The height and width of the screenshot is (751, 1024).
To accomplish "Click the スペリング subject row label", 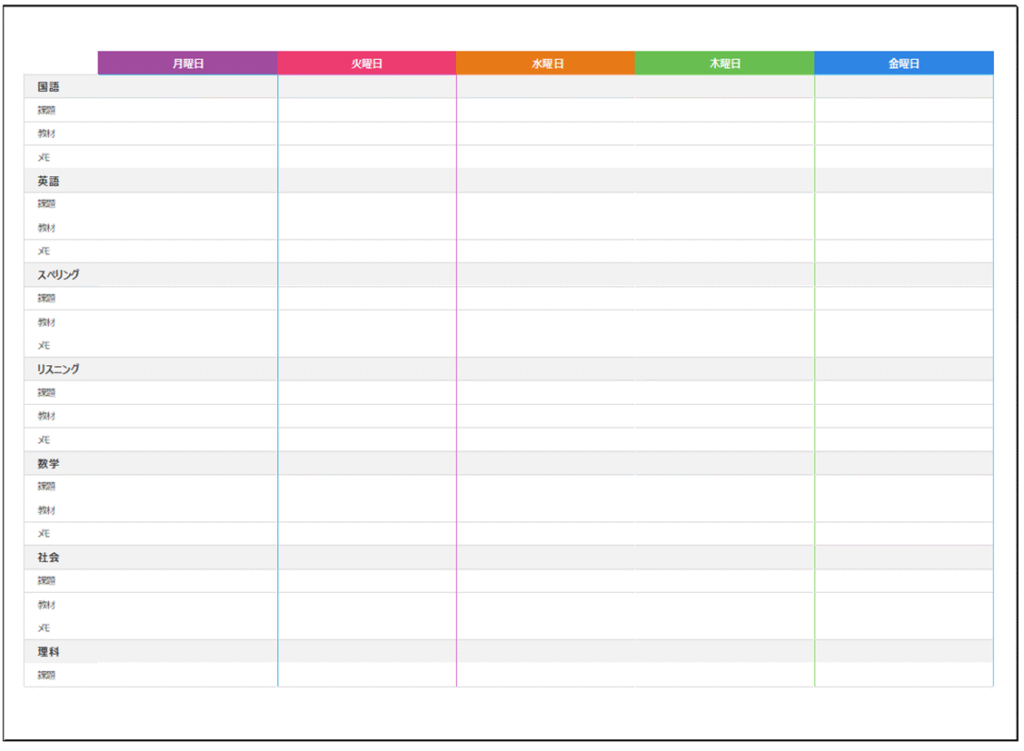I will tap(58, 275).
